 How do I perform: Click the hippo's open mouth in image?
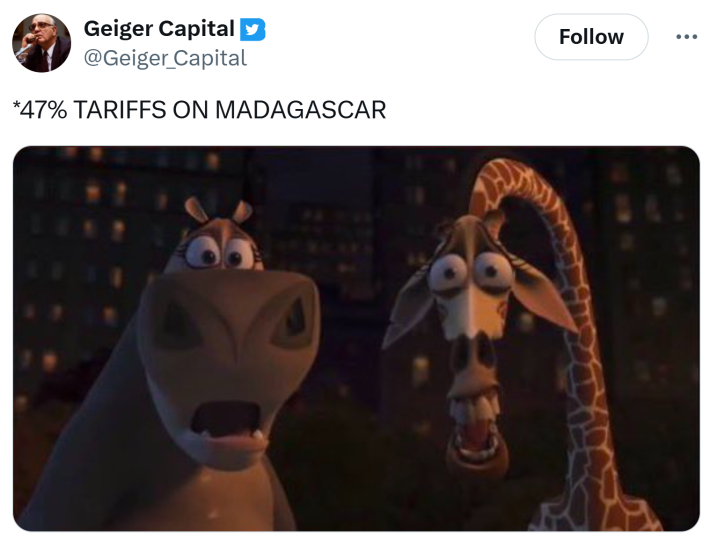225,420
